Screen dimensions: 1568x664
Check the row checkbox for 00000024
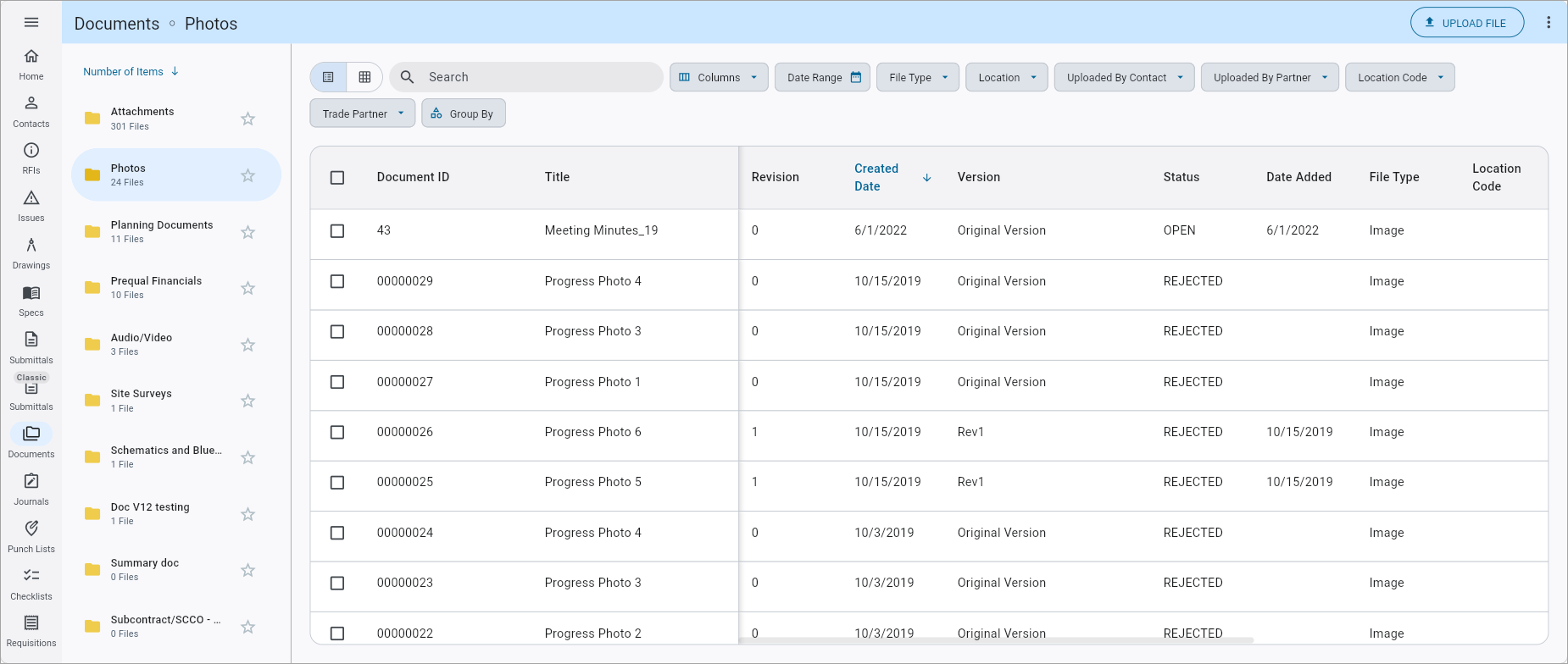pos(337,533)
